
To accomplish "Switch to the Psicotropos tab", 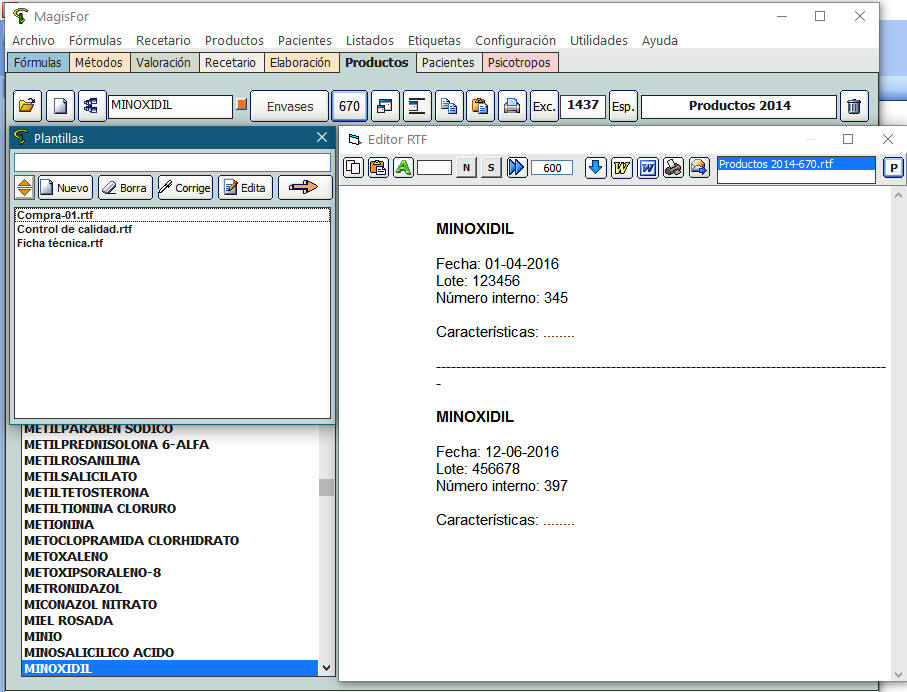I will tap(520, 62).
